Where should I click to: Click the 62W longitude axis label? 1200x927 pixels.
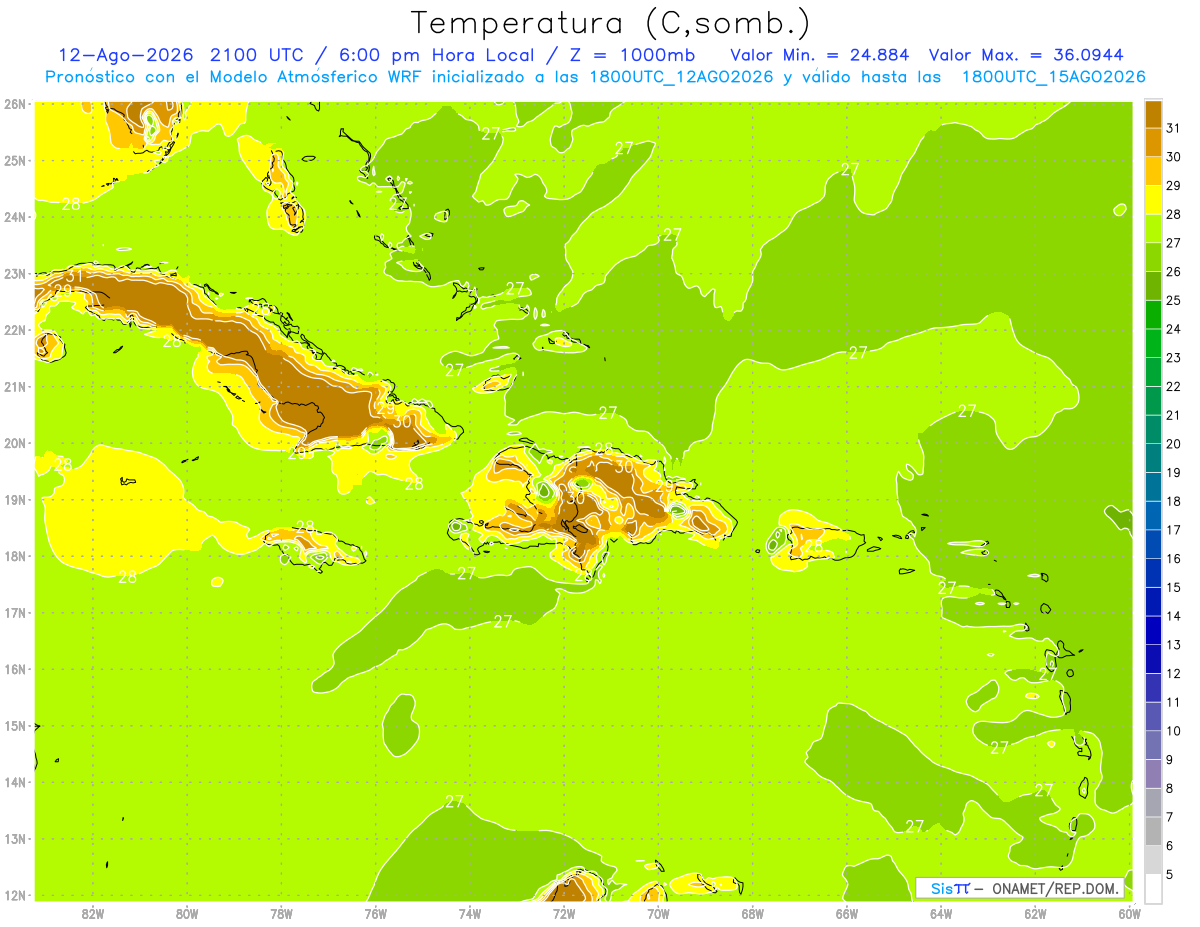tap(1035, 913)
